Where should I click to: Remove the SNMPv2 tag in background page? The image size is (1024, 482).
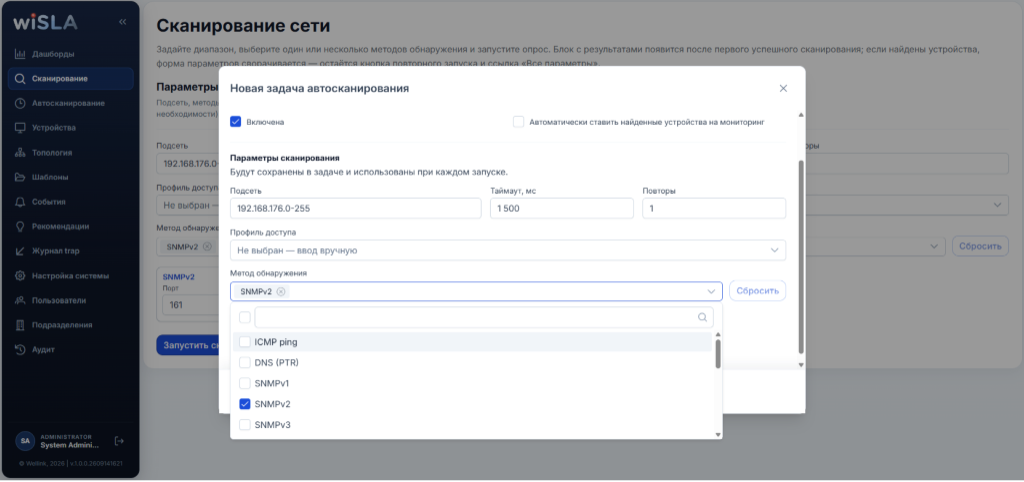[207, 246]
